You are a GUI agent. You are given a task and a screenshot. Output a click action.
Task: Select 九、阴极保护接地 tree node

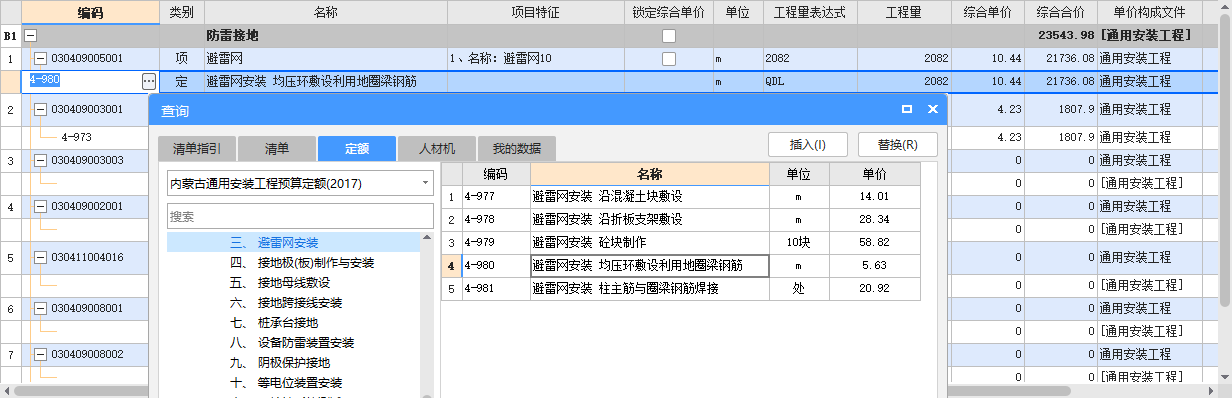pos(280,362)
